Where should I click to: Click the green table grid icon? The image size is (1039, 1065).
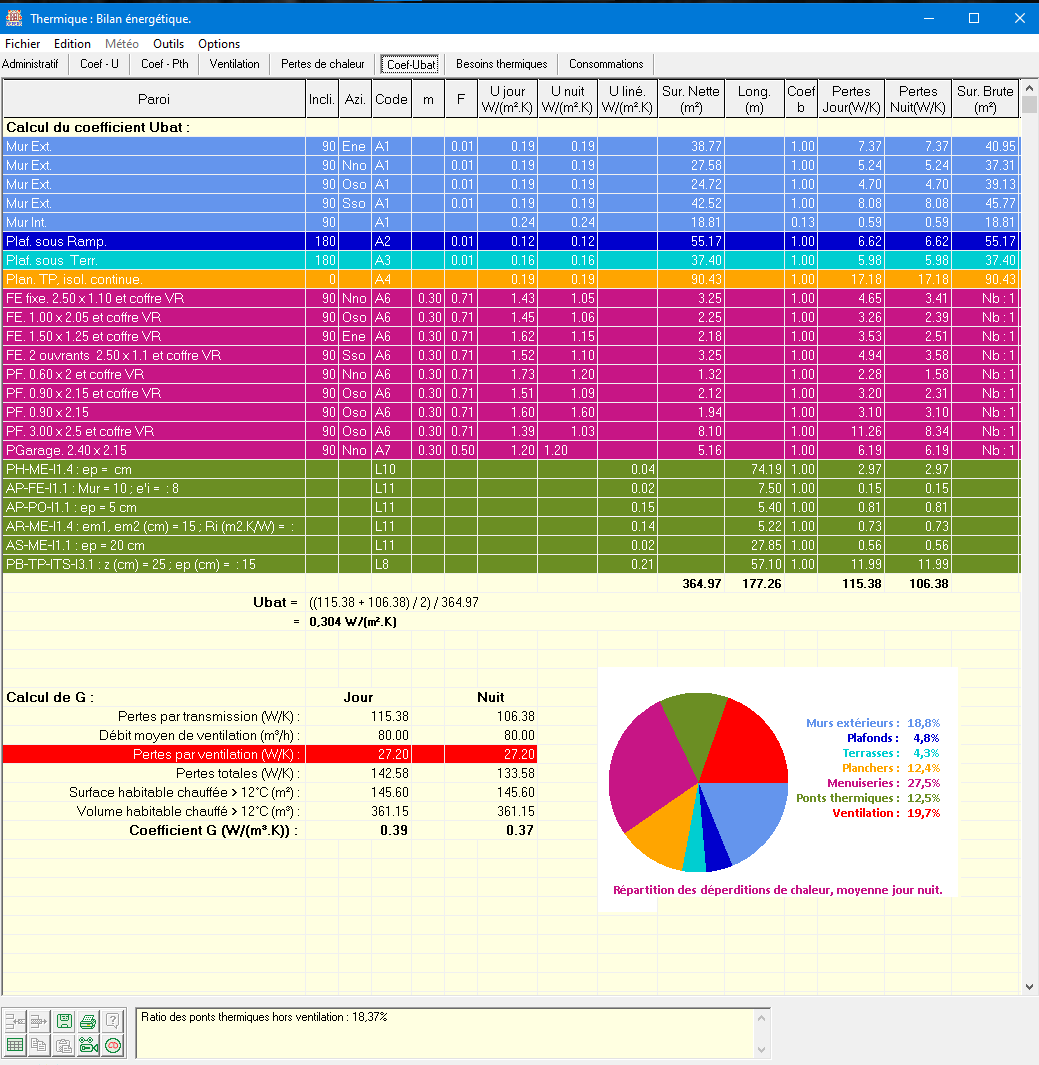(15, 1045)
